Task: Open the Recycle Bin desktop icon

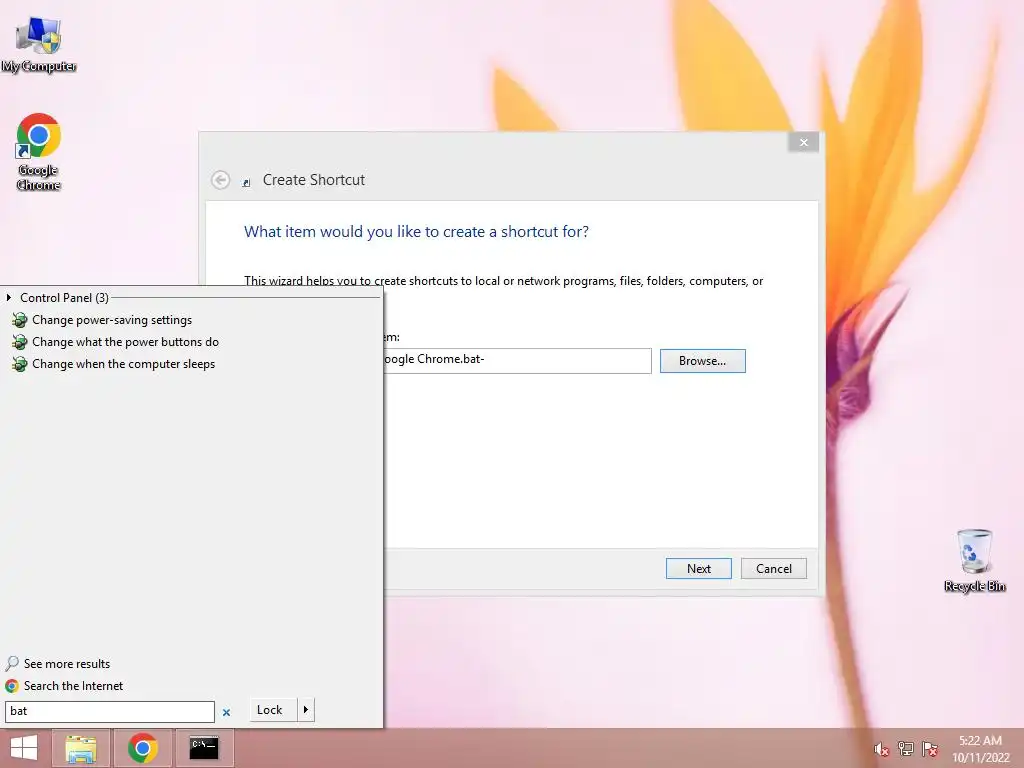Action: [x=974, y=560]
